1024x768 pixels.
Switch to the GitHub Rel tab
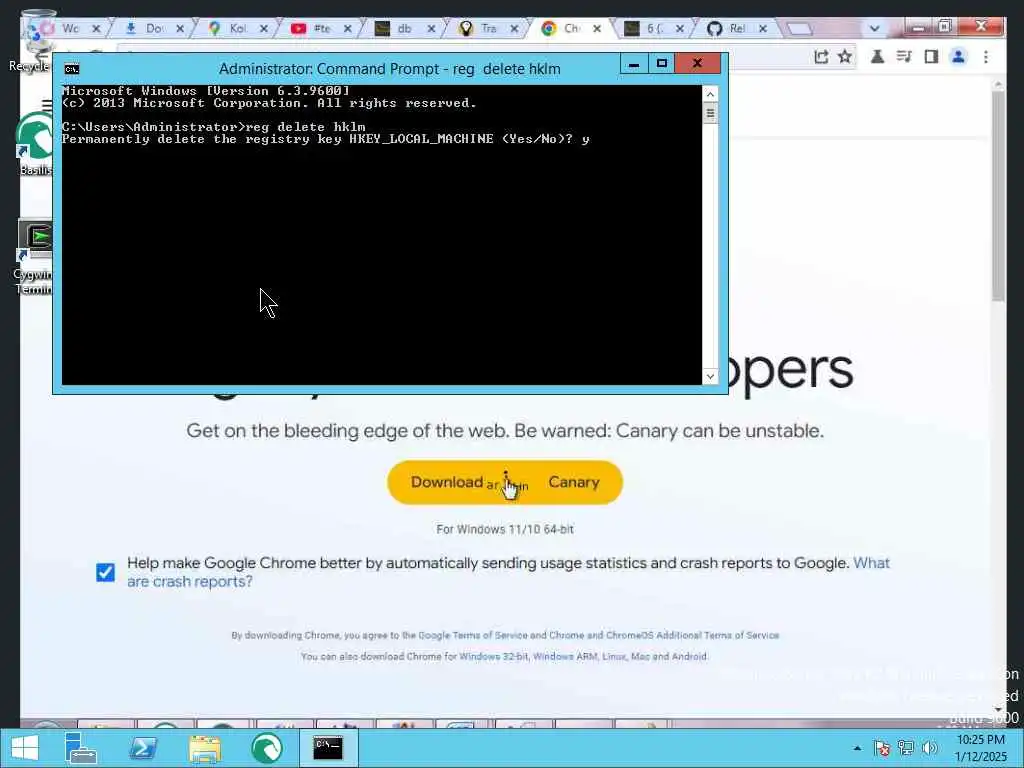pos(737,29)
